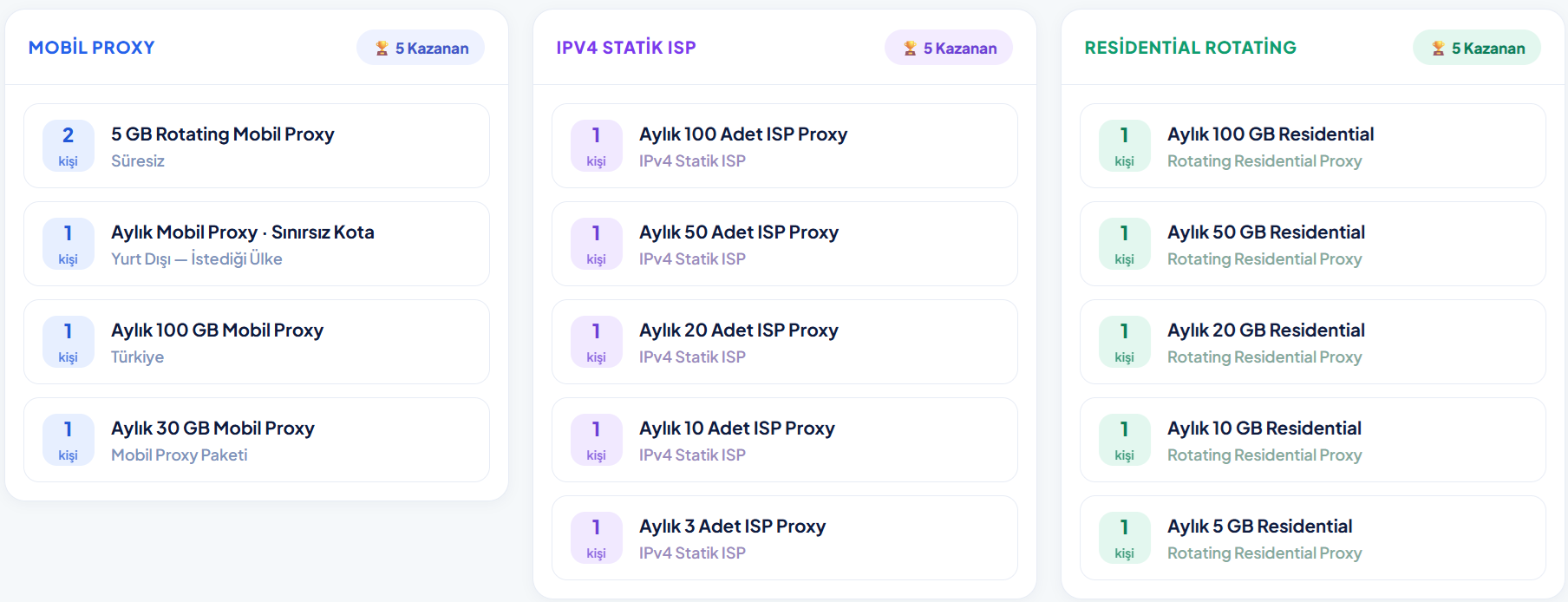Open the MOBİL PROXY section heading
The height and width of the screenshot is (602, 1568).
click(92, 48)
